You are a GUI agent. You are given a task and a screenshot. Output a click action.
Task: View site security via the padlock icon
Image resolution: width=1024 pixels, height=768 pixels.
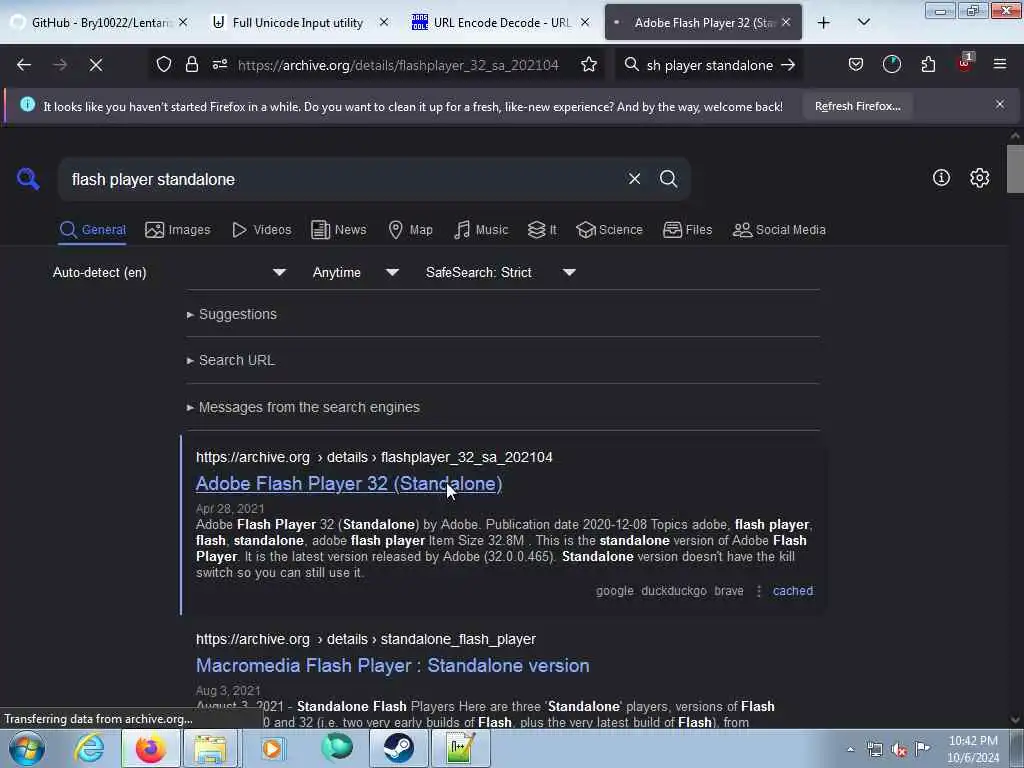[x=191, y=65]
